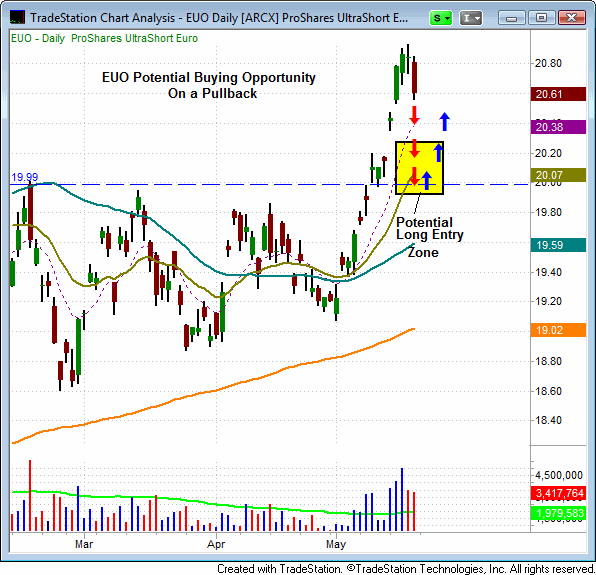Click the teal 19.59 moving average label

click(x=558, y=245)
